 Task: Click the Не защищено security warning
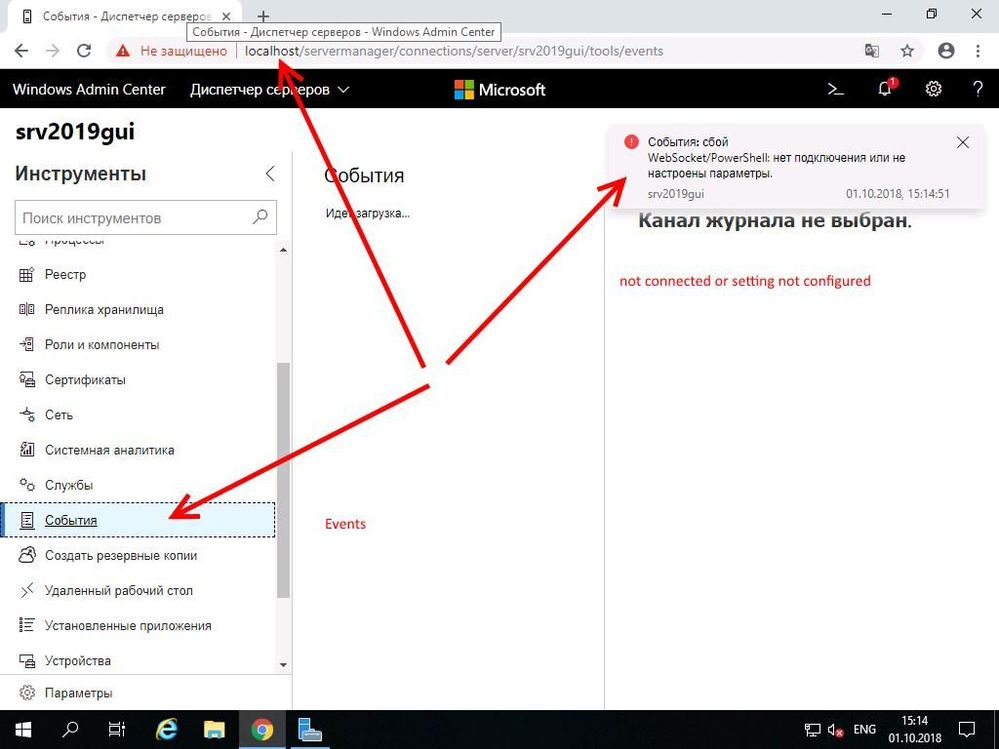[171, 51]
